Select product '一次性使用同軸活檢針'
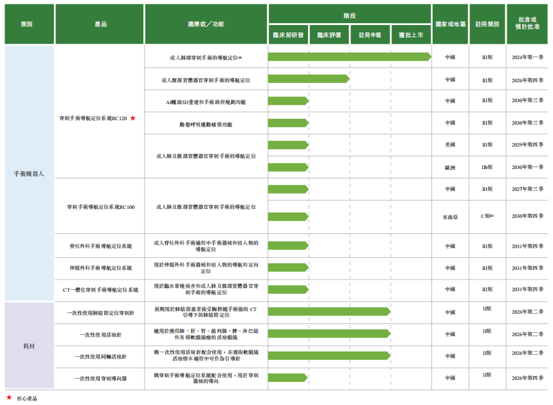The height and width of the screenshot is (405, 553). pyautogui.click(x=101, y=356)
